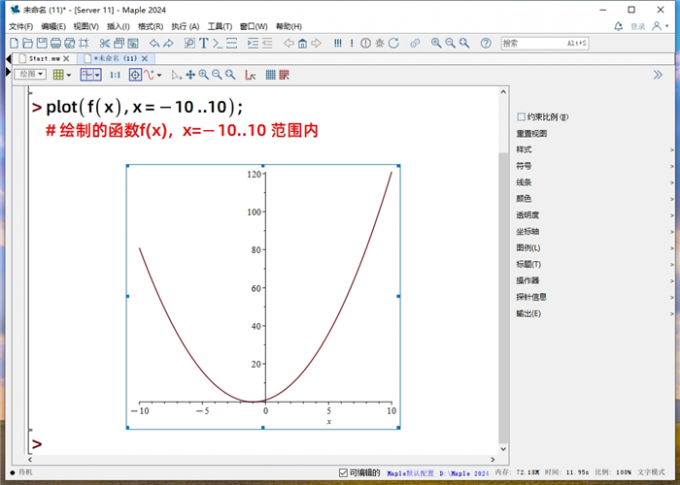680x485 pixels.
Task: Click the print icon in the toolbar
Action: 55,43
